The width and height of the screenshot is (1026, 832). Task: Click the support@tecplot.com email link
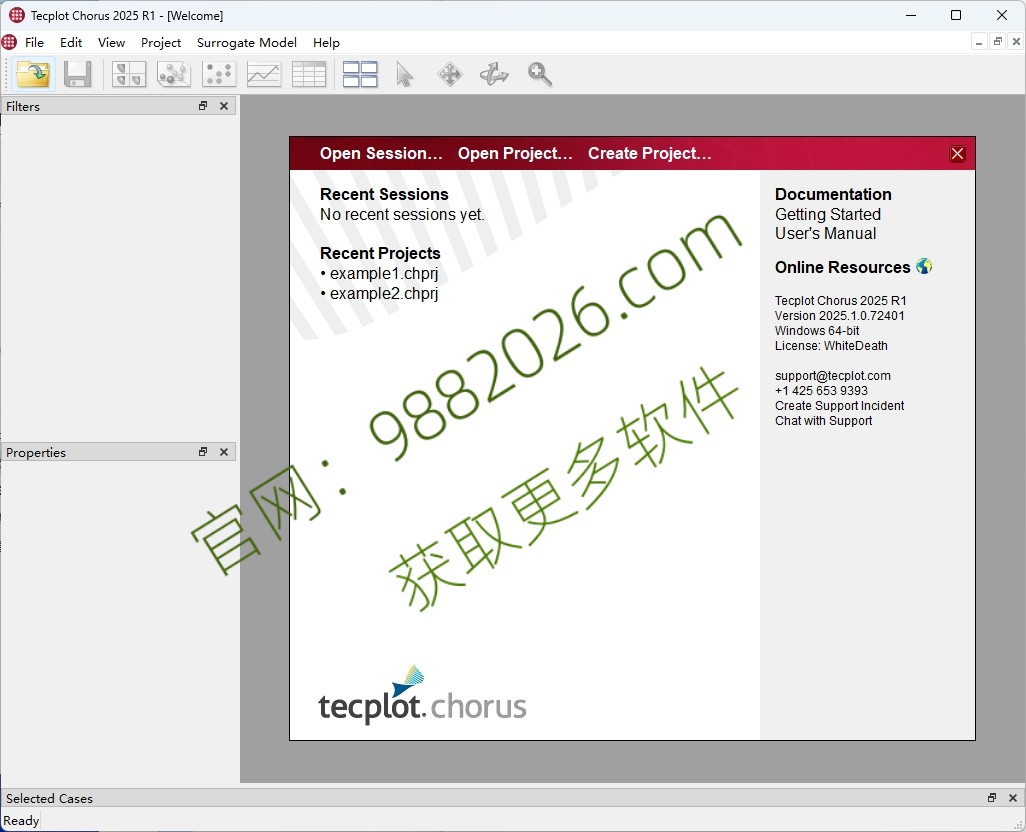tap(832, 375)
